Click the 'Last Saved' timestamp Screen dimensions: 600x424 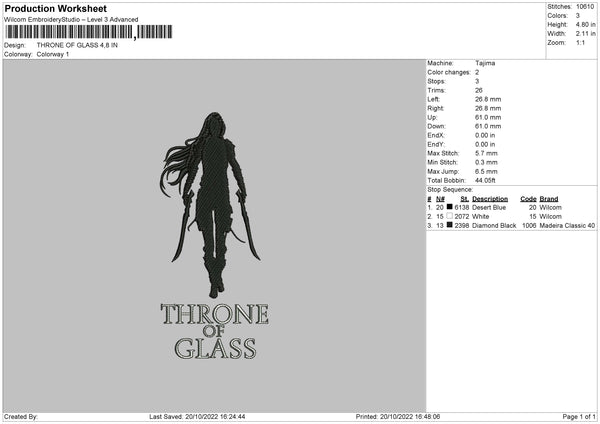(x=197, y=417)
